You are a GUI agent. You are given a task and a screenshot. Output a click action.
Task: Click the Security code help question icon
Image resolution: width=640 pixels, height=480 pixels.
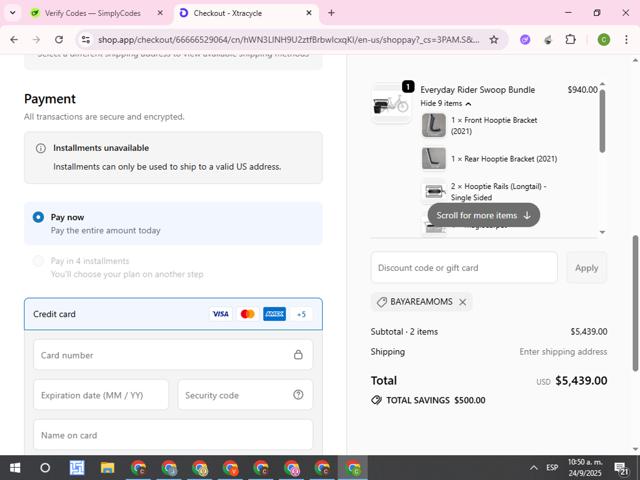coord(298,395)
